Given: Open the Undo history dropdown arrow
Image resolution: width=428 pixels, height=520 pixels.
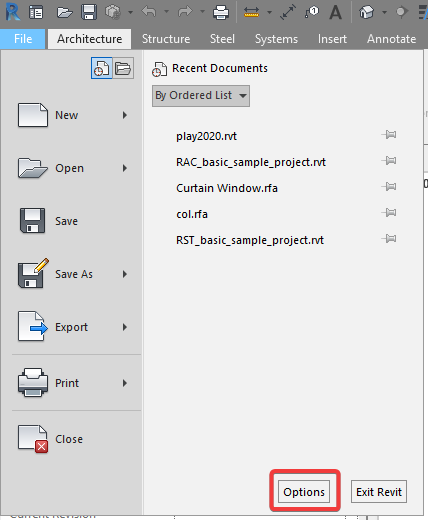Looking at the screenshot, I should 166,12.
